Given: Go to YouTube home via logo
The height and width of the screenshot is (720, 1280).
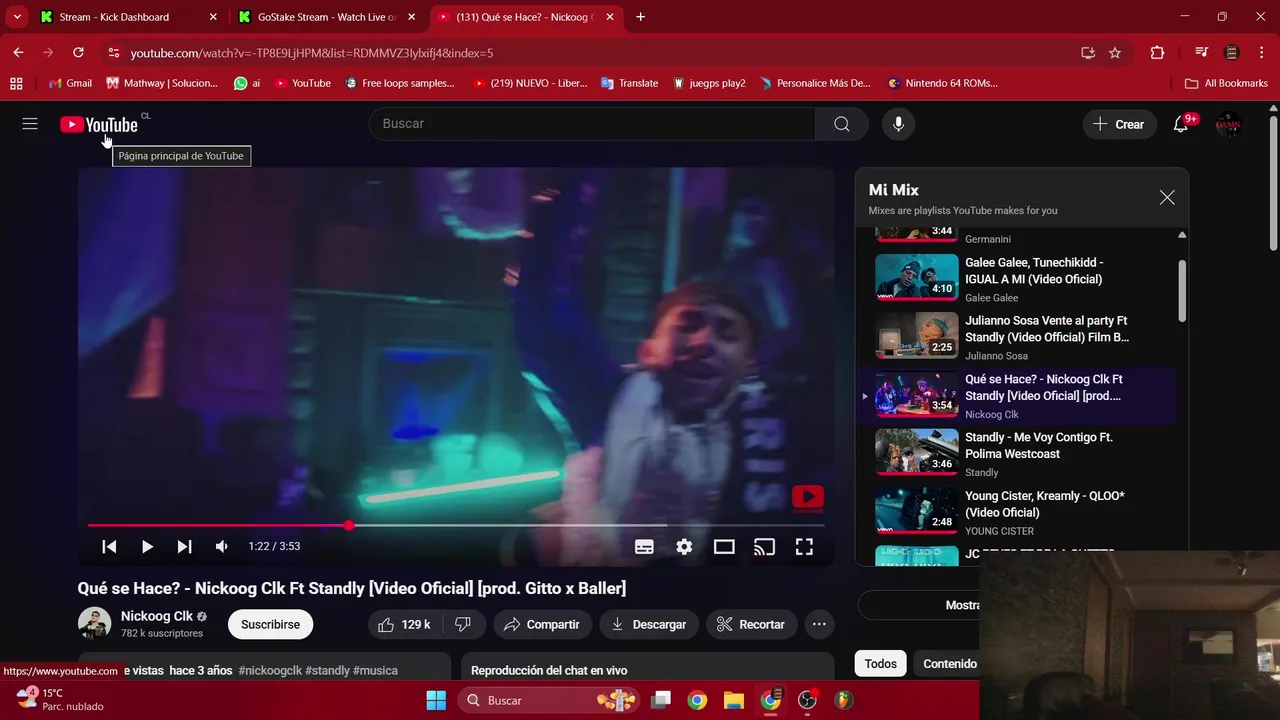Looking at the screenshot, I should tap(98, 124).
